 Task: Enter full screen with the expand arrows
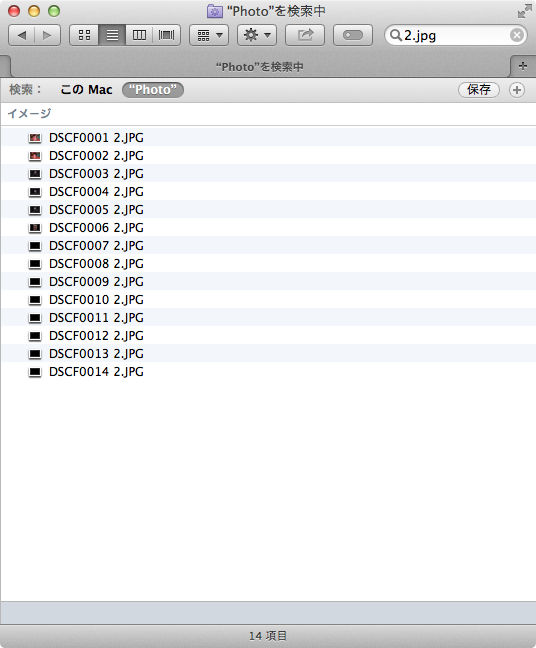coord(524,11)
